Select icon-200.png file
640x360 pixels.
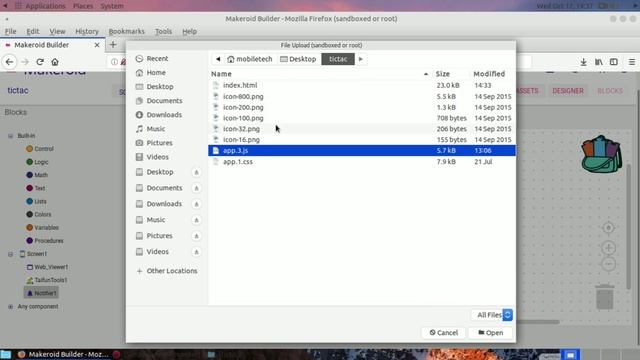pyautogui.click(x=362, y=107)
